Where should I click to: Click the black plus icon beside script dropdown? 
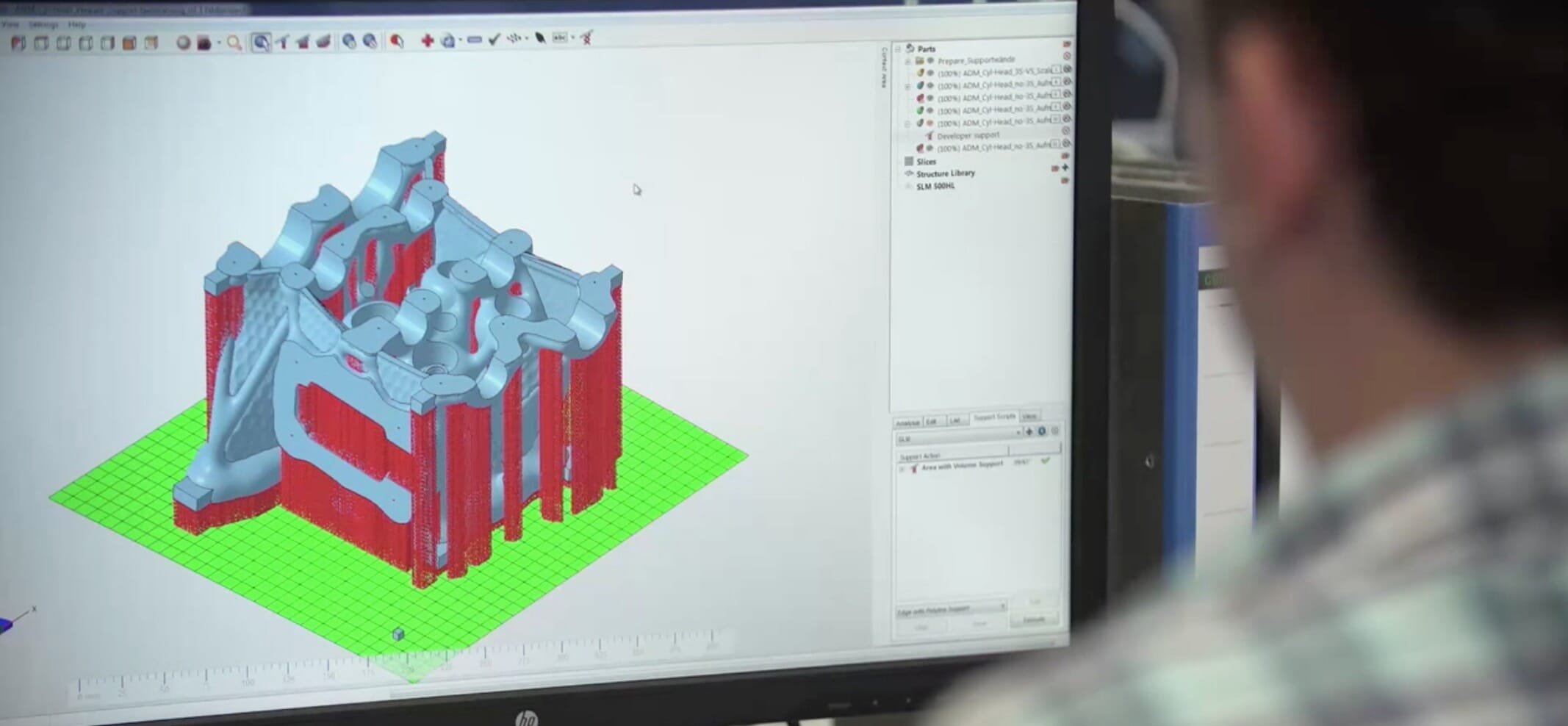click(x=1029, y=431)
